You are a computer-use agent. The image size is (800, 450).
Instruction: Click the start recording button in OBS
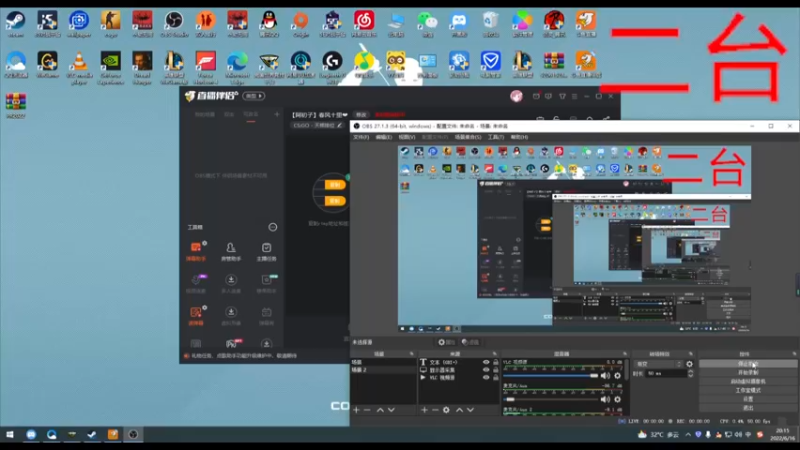(x=748, y=372)
